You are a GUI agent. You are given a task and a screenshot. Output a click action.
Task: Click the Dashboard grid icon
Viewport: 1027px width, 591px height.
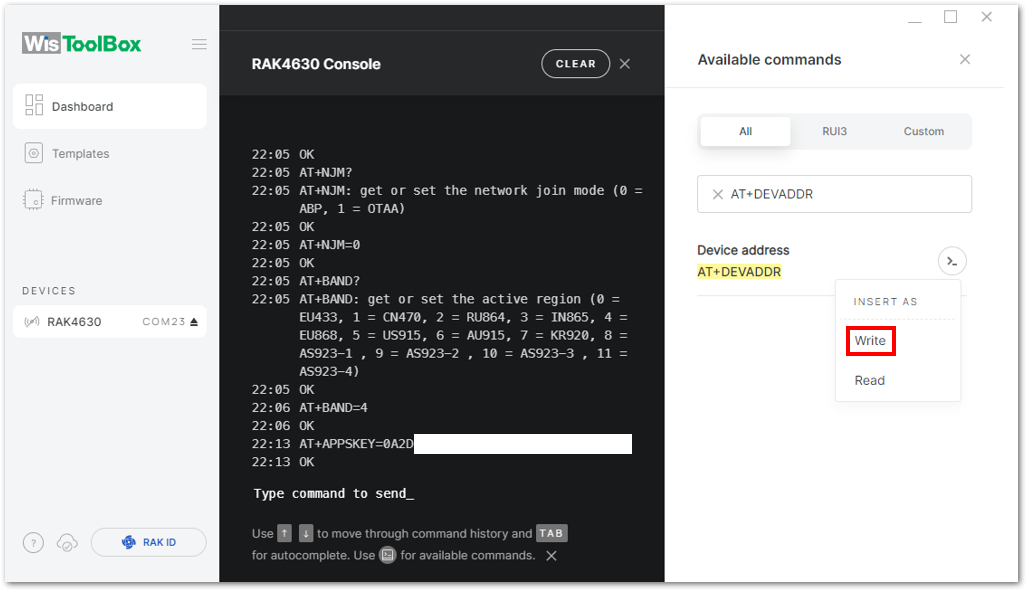34,105
